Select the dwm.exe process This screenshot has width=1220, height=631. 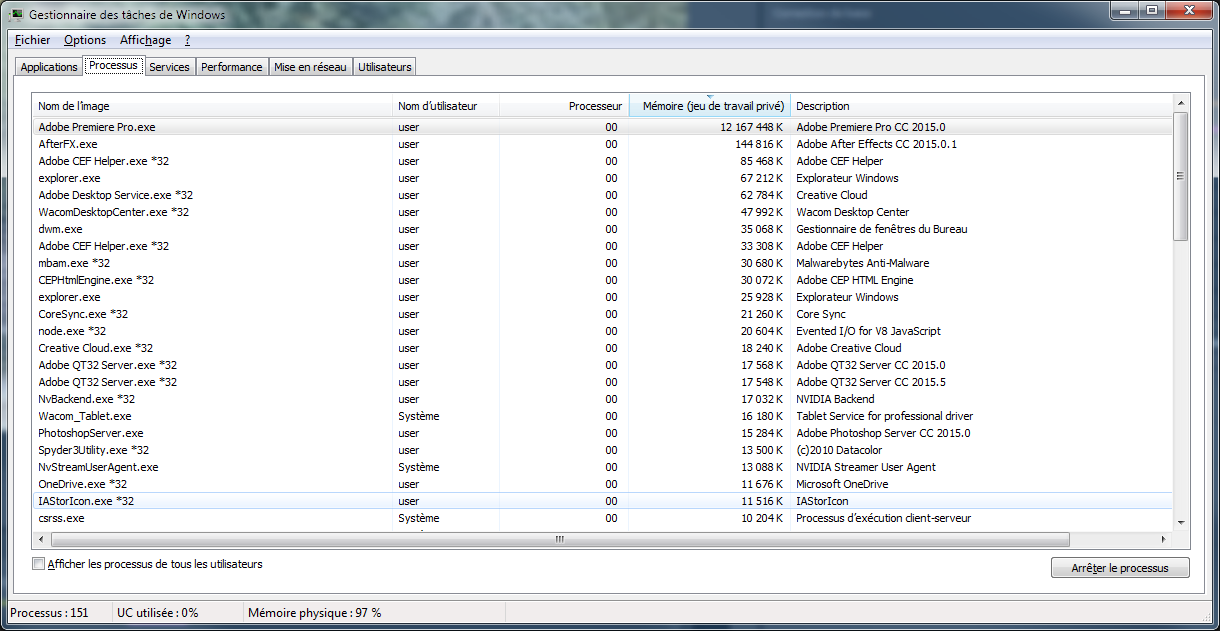pos(602,229)
